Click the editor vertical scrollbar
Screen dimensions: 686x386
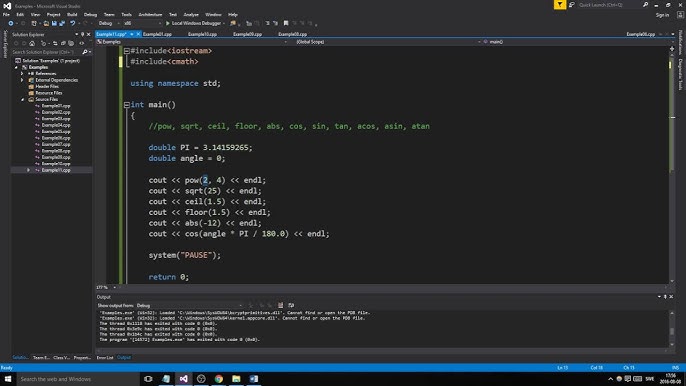[672, 165]
